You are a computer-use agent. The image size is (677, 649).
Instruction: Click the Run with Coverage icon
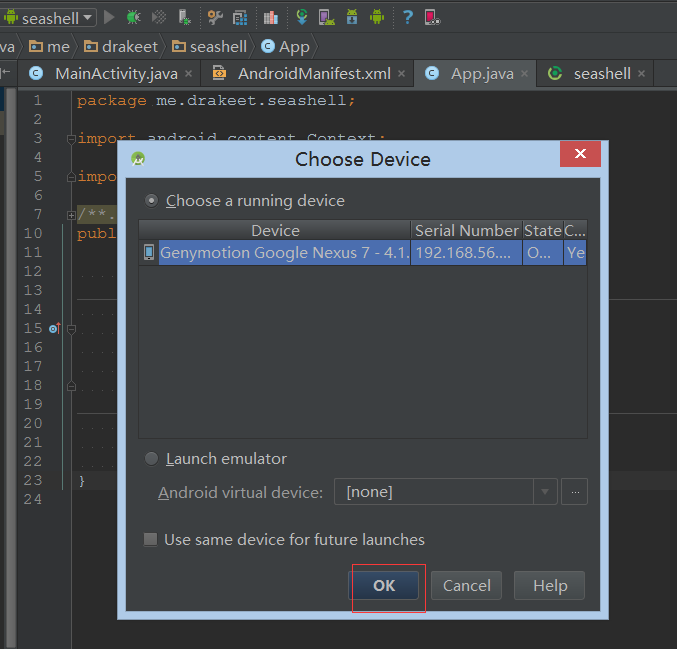pyautogui.click(x=159, y=17)
